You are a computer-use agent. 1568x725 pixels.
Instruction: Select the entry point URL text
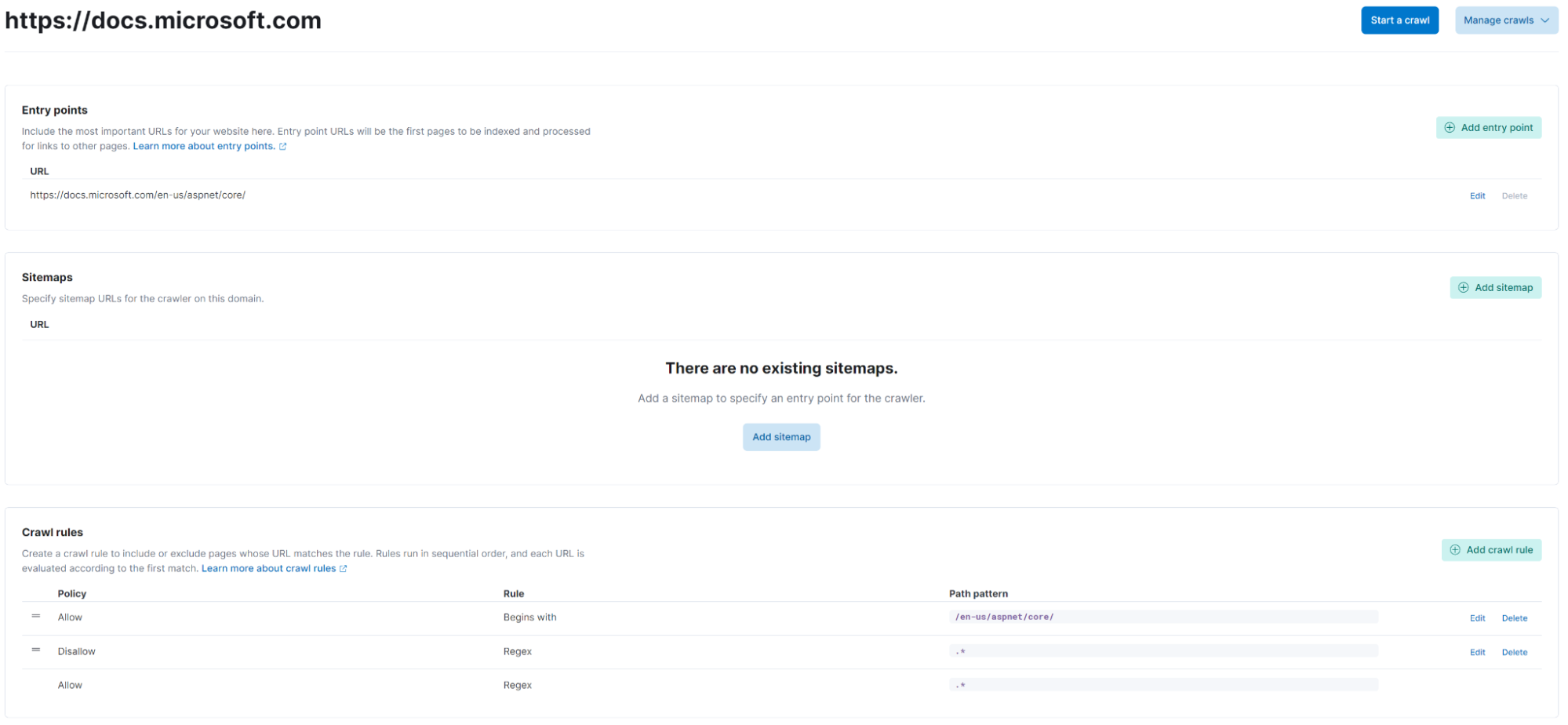click(137, 195)
